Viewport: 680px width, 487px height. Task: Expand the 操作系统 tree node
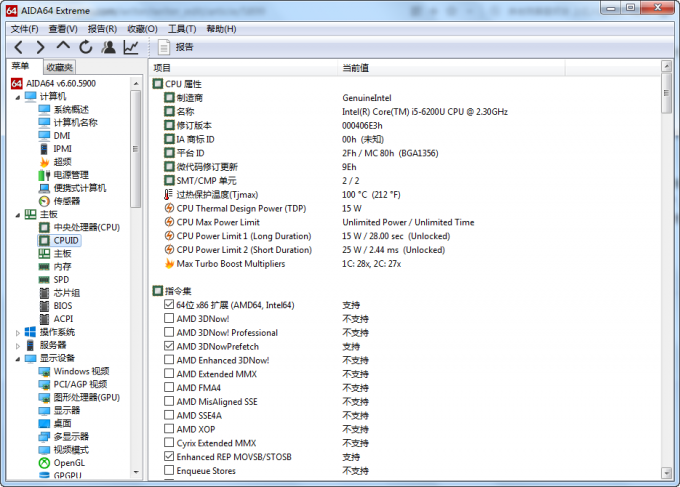coord(18,332)
